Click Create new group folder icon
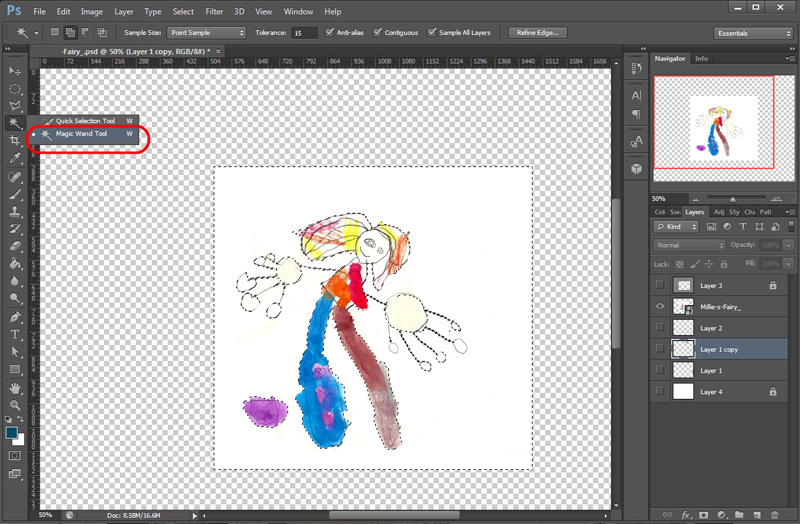The width and height of the screenshot is (800, 524). 739,515
